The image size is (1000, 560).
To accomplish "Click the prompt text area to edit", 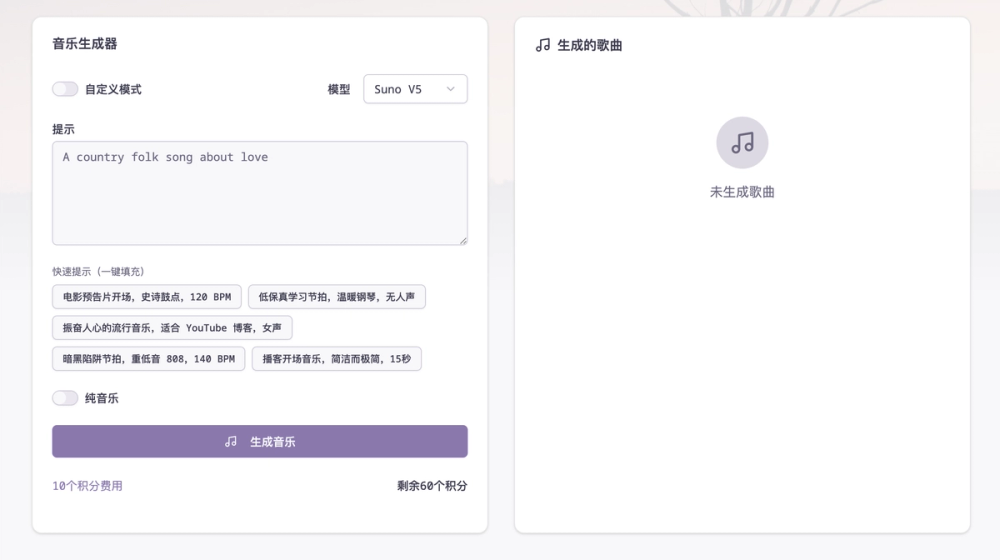I will (260, 193).
